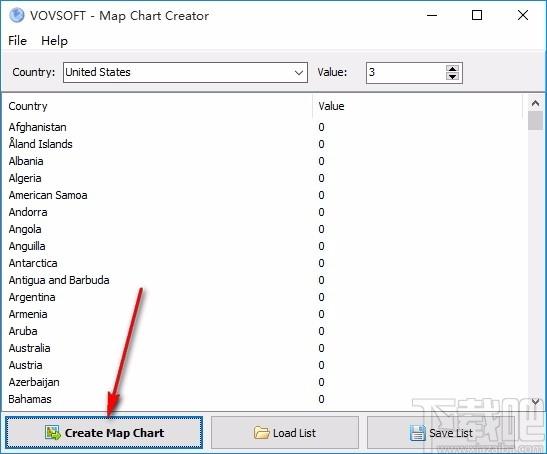This screenshot has height=454, width=547.
Task: Click the scrollbar up arrow
Action: point(535,103)
